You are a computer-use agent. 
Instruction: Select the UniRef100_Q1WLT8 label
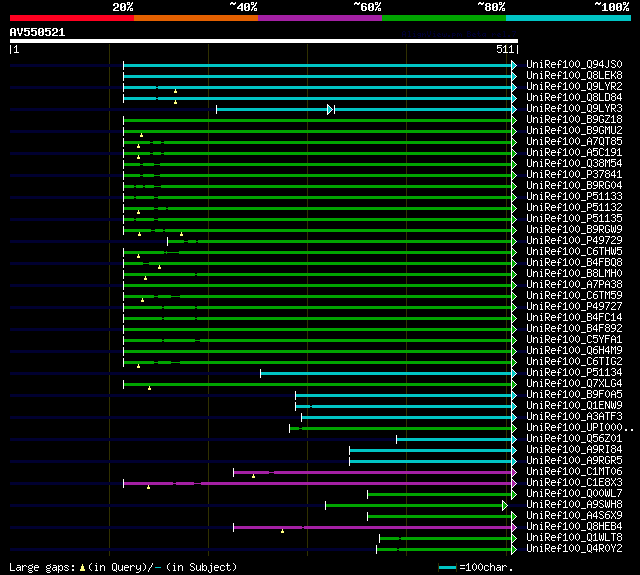(x=574, y=538)
